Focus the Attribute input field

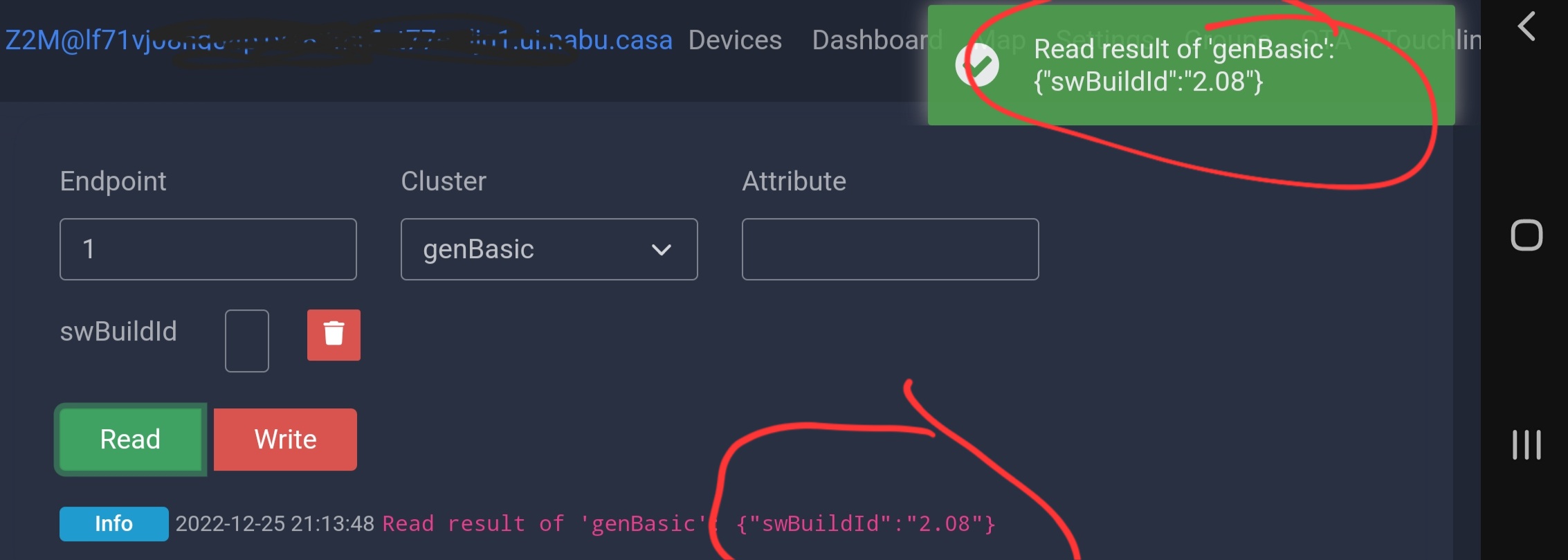(890, 249)
